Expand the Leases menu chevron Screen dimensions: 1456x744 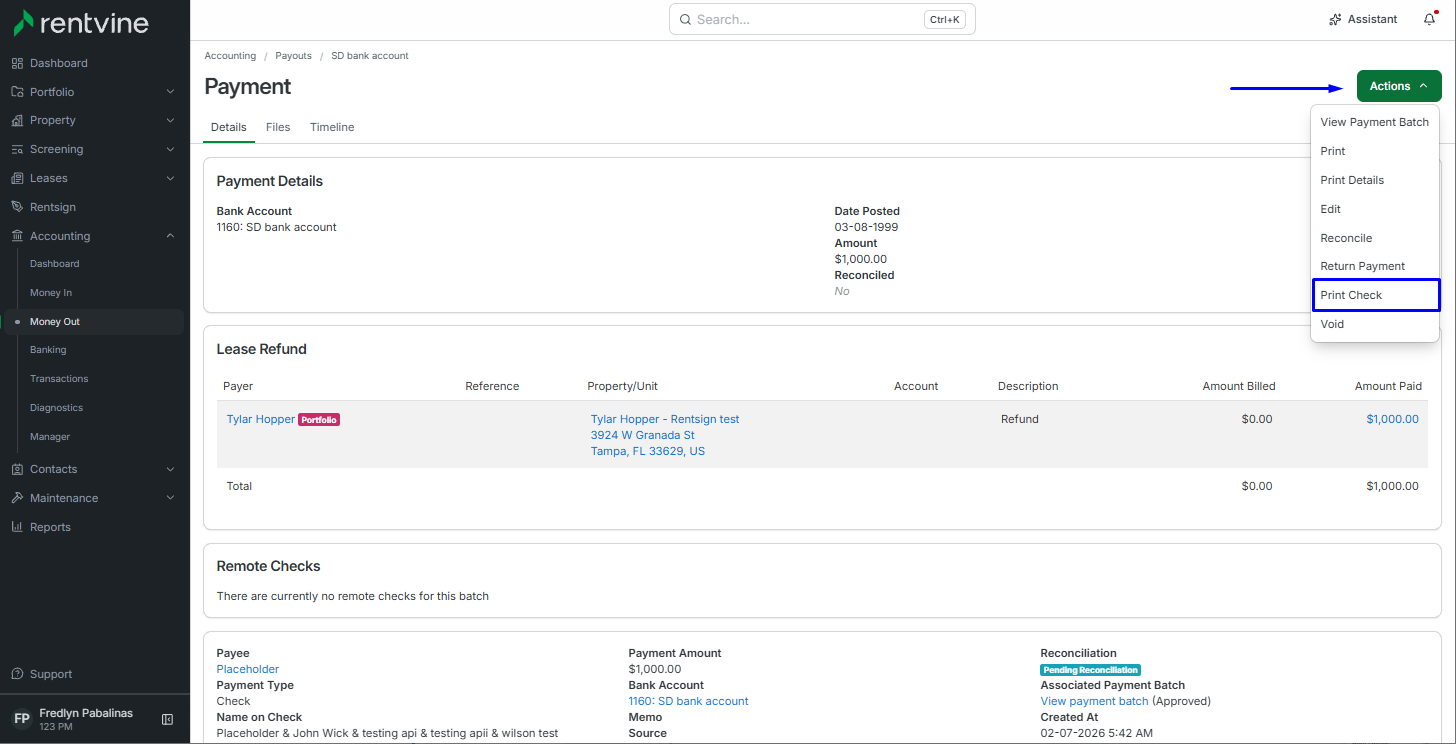(170, 178)
